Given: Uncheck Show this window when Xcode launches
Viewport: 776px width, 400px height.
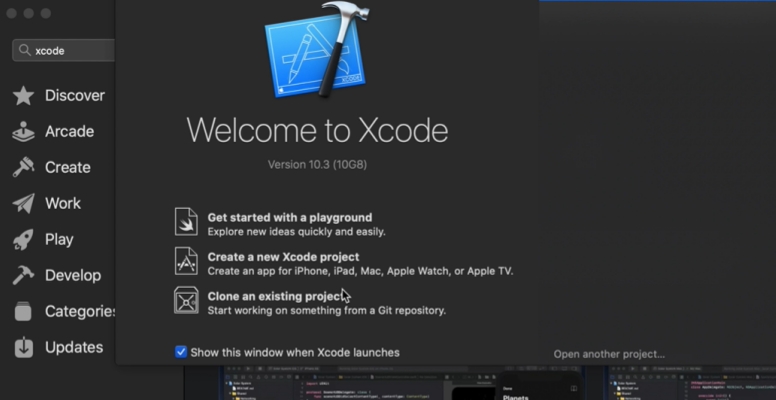Looking at the screenshot, I should pos(181,352).
